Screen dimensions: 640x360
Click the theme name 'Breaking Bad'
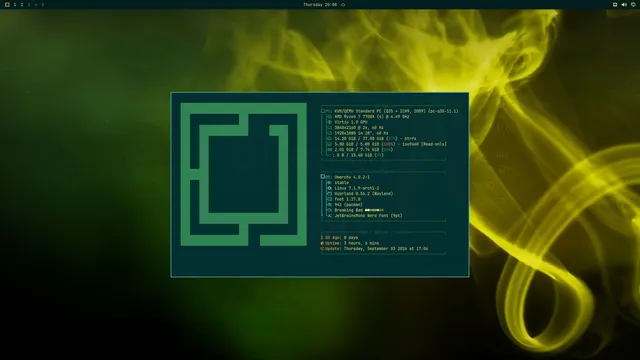[349, 210]
